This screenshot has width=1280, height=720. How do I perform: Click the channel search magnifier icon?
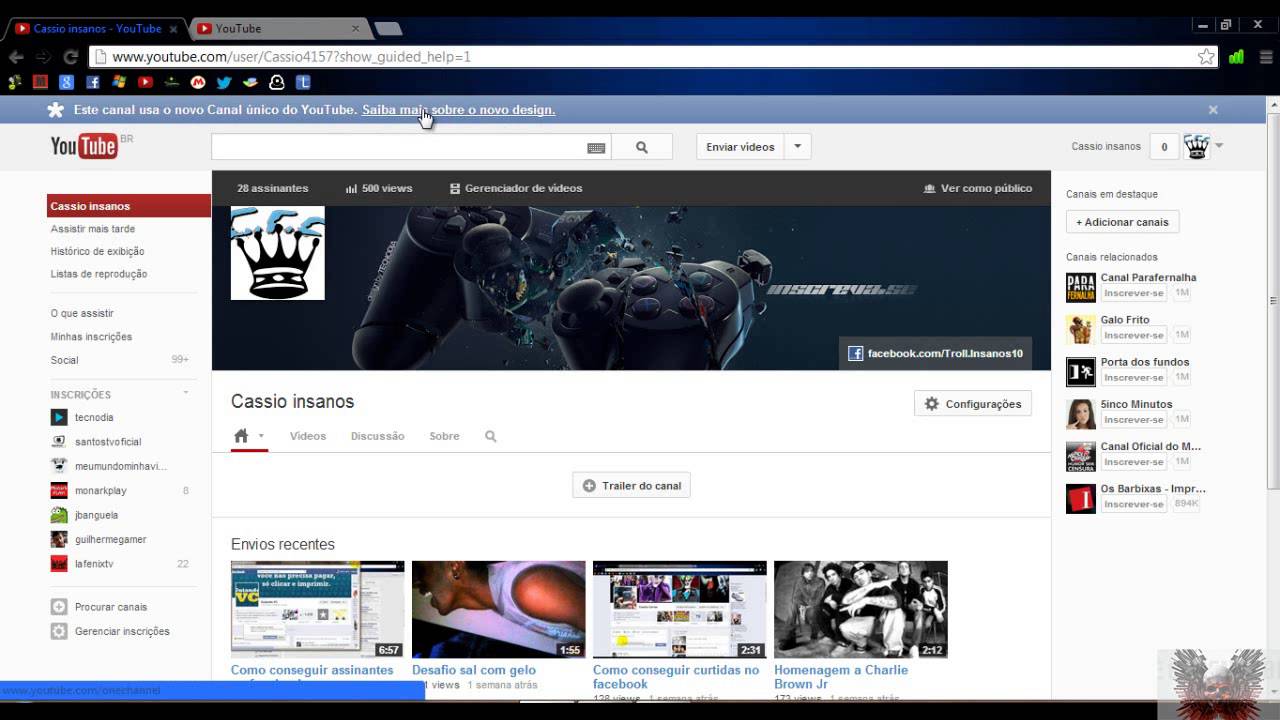pos(491,436)
